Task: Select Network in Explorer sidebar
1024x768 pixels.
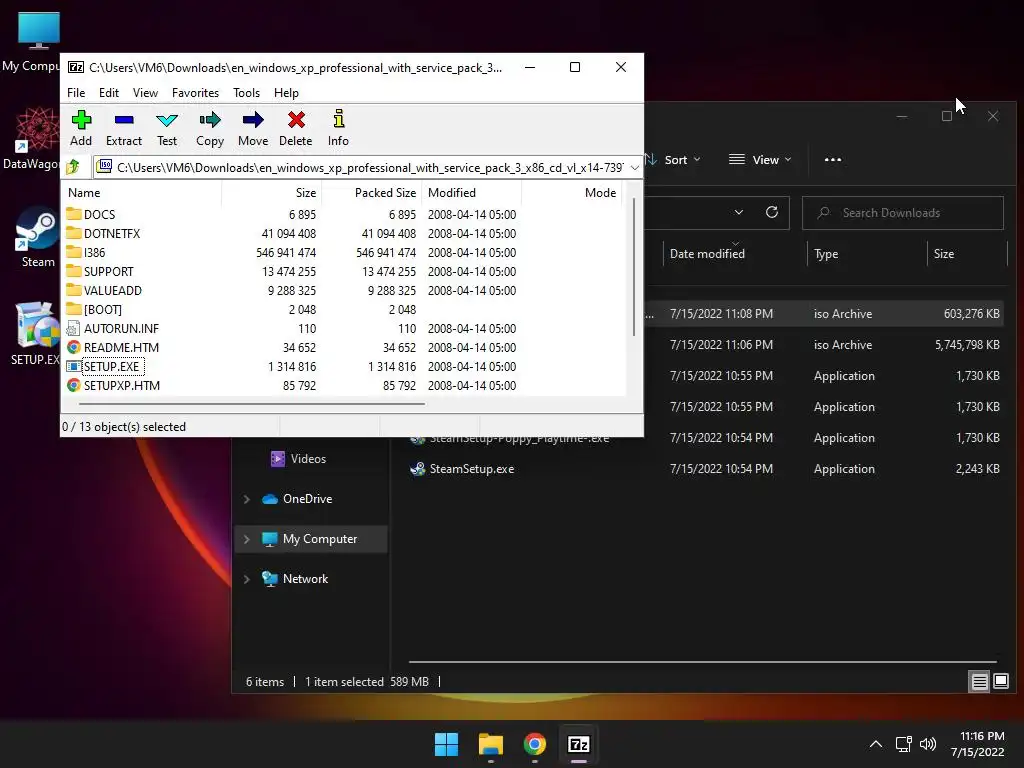Action: (295, 579)
